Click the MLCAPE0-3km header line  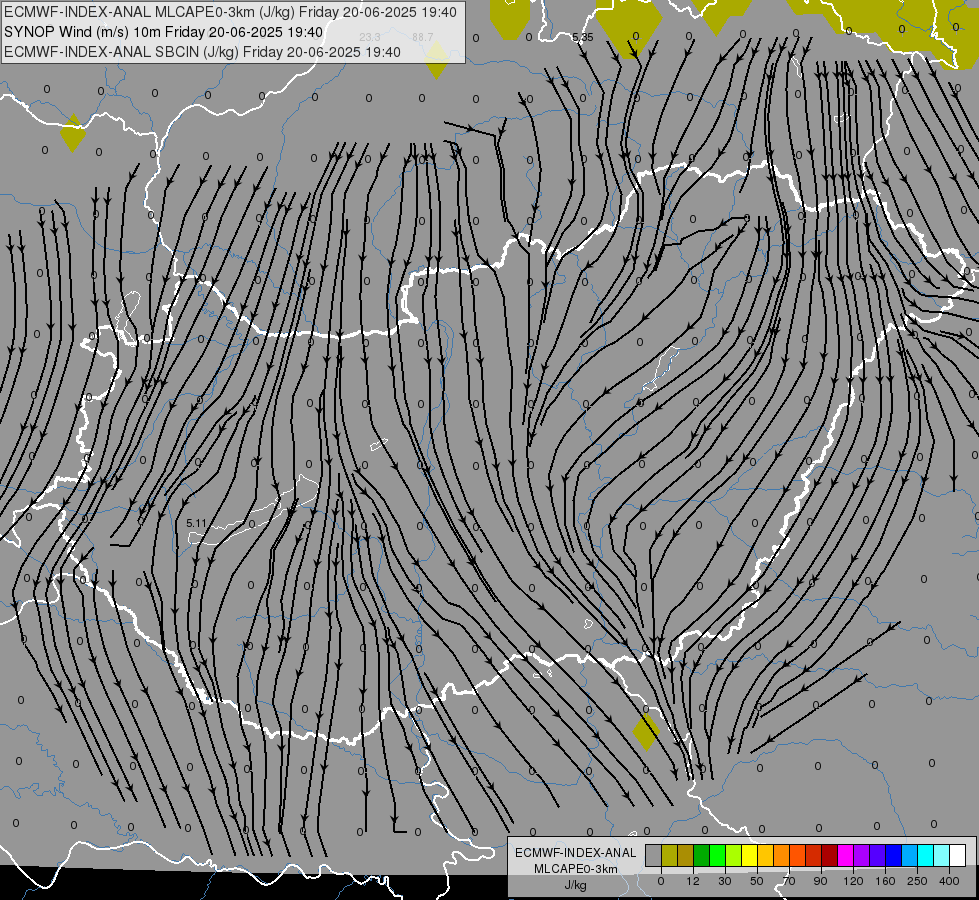230,12
